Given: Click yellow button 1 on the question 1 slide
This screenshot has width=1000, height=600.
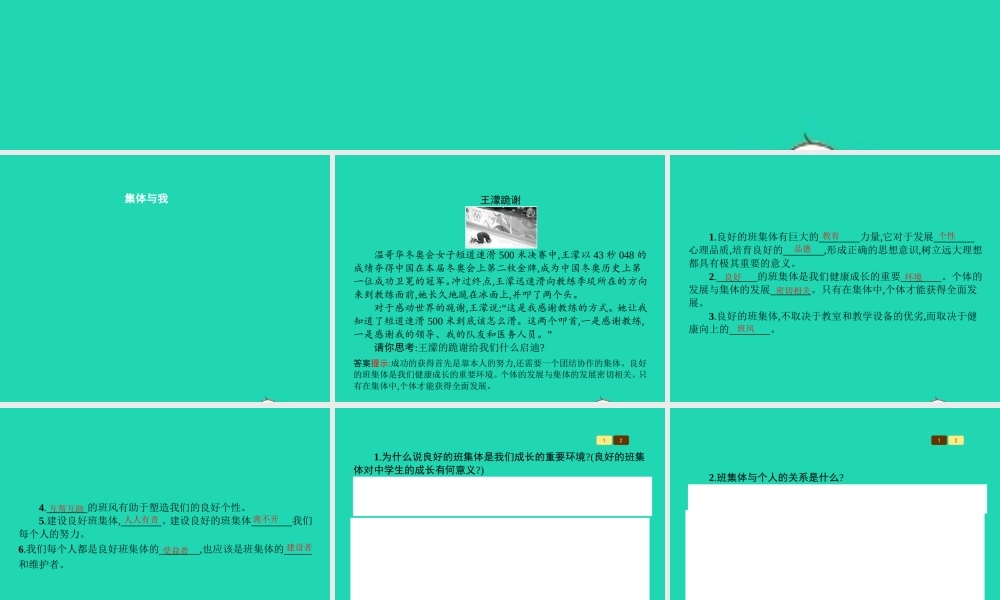Looking at the screenshot, I should [x=604, y=440].
